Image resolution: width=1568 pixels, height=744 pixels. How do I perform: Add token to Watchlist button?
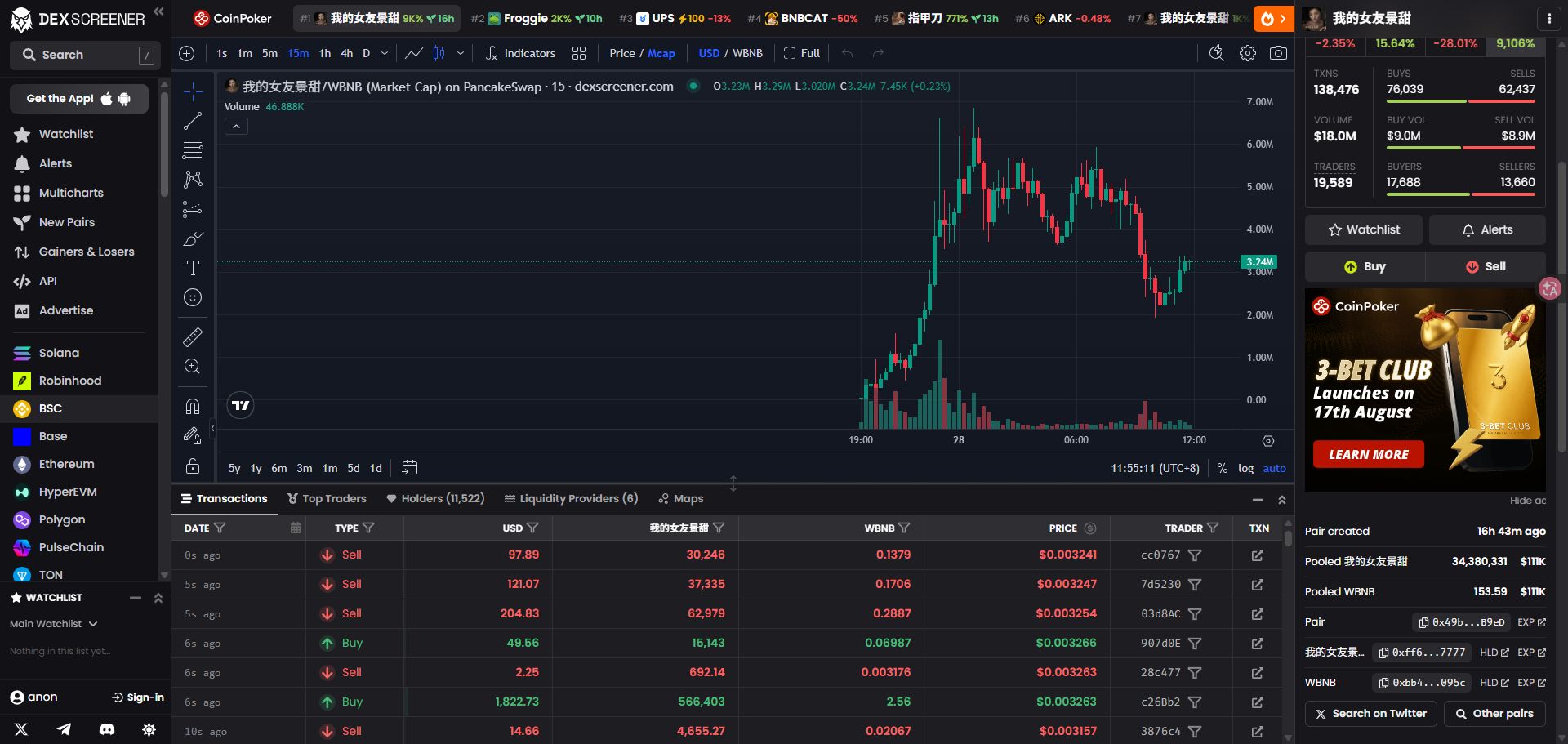[x=1364, y=230]
